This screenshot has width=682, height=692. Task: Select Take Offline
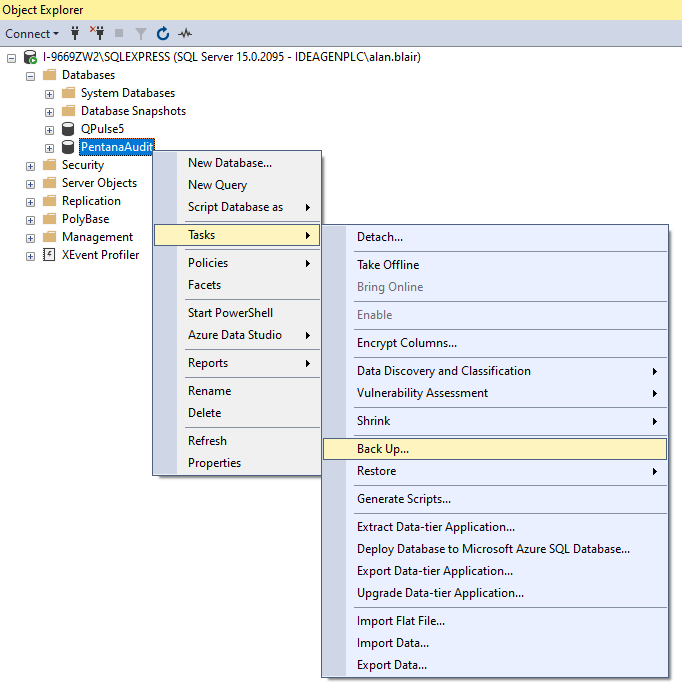pyautogui.click(x=495, y=265)
